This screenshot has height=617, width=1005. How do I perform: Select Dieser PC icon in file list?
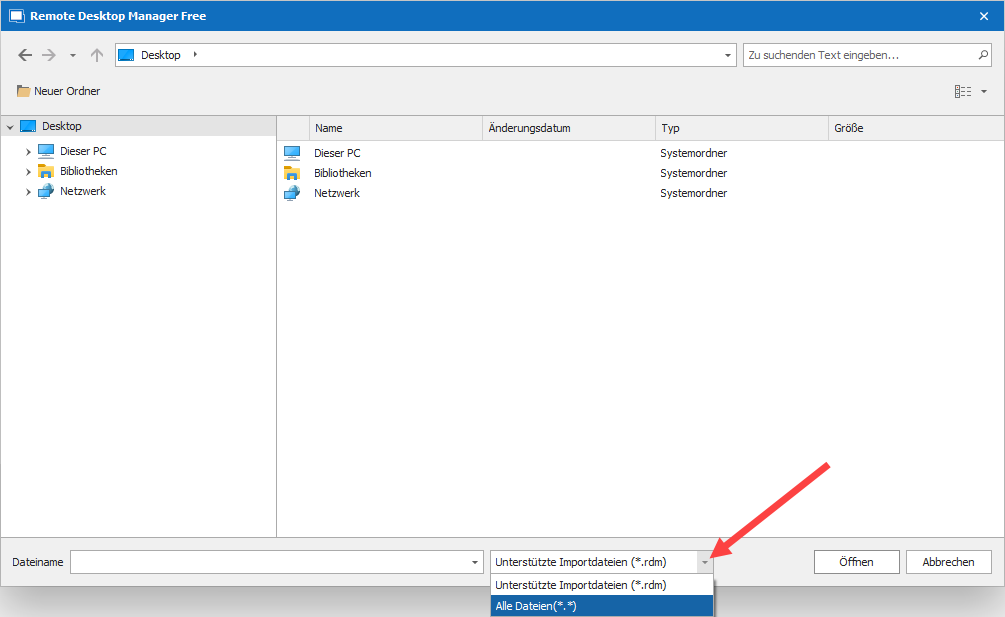click(x=292, y=153)
